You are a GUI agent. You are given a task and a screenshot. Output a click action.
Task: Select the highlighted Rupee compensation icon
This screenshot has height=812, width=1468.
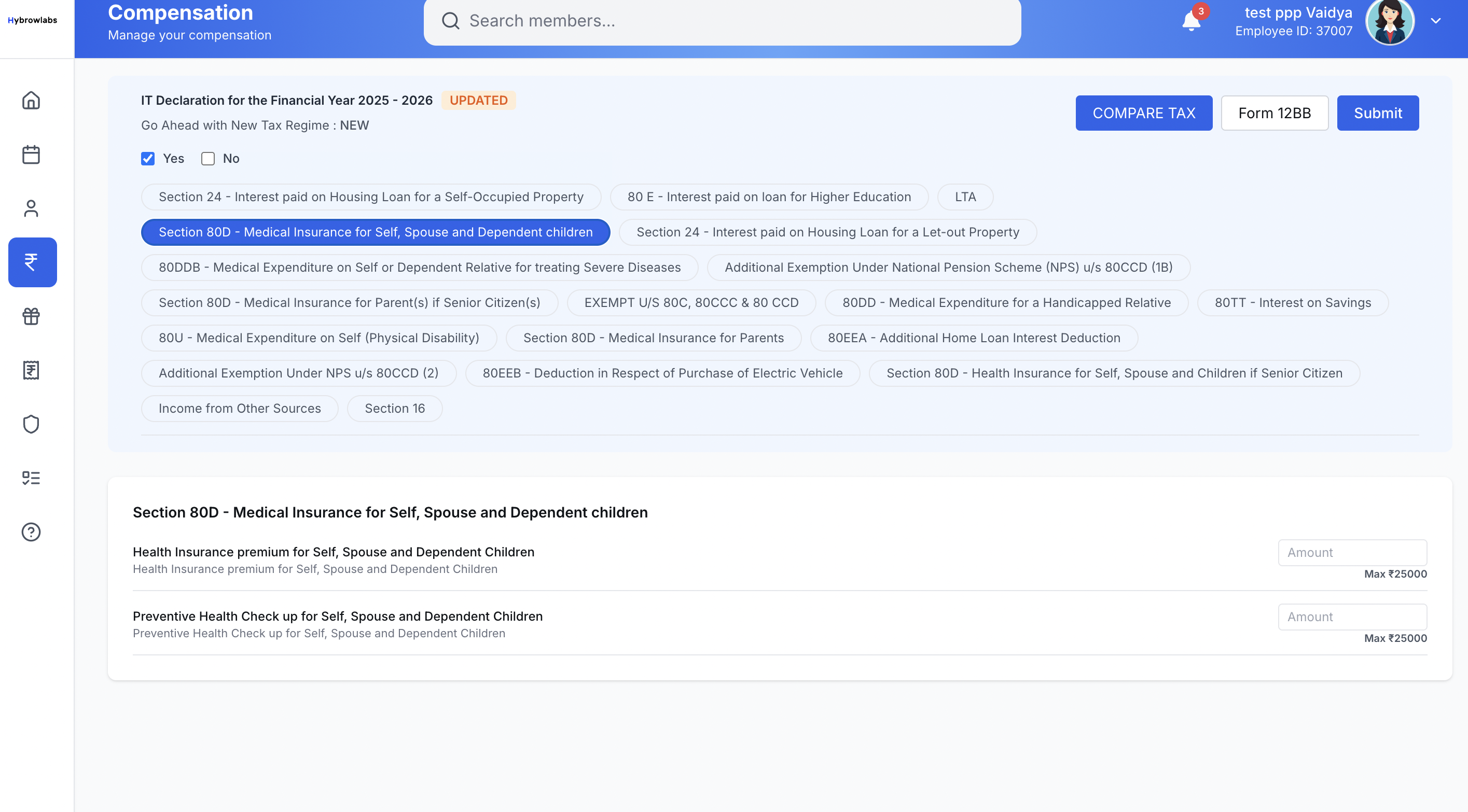pyautogui.click(x=31, y=262)
